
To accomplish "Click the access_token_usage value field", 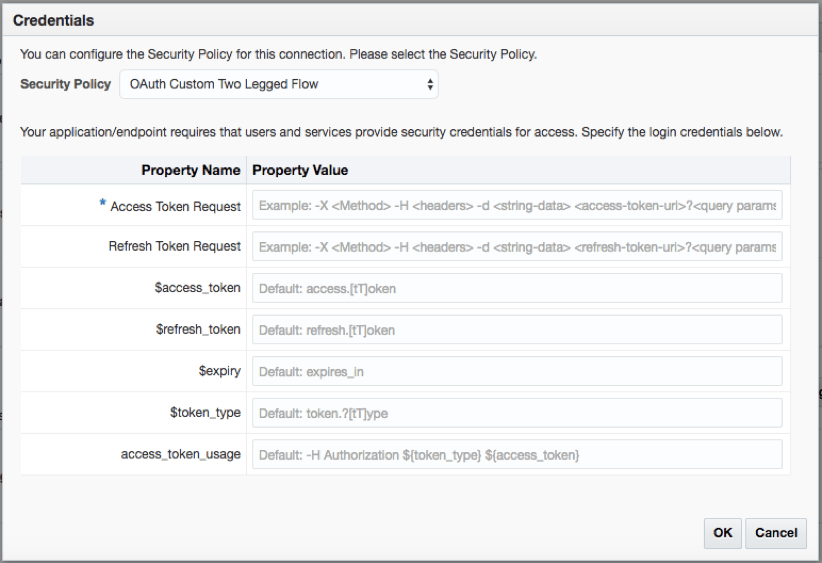I will pos(516,455).
